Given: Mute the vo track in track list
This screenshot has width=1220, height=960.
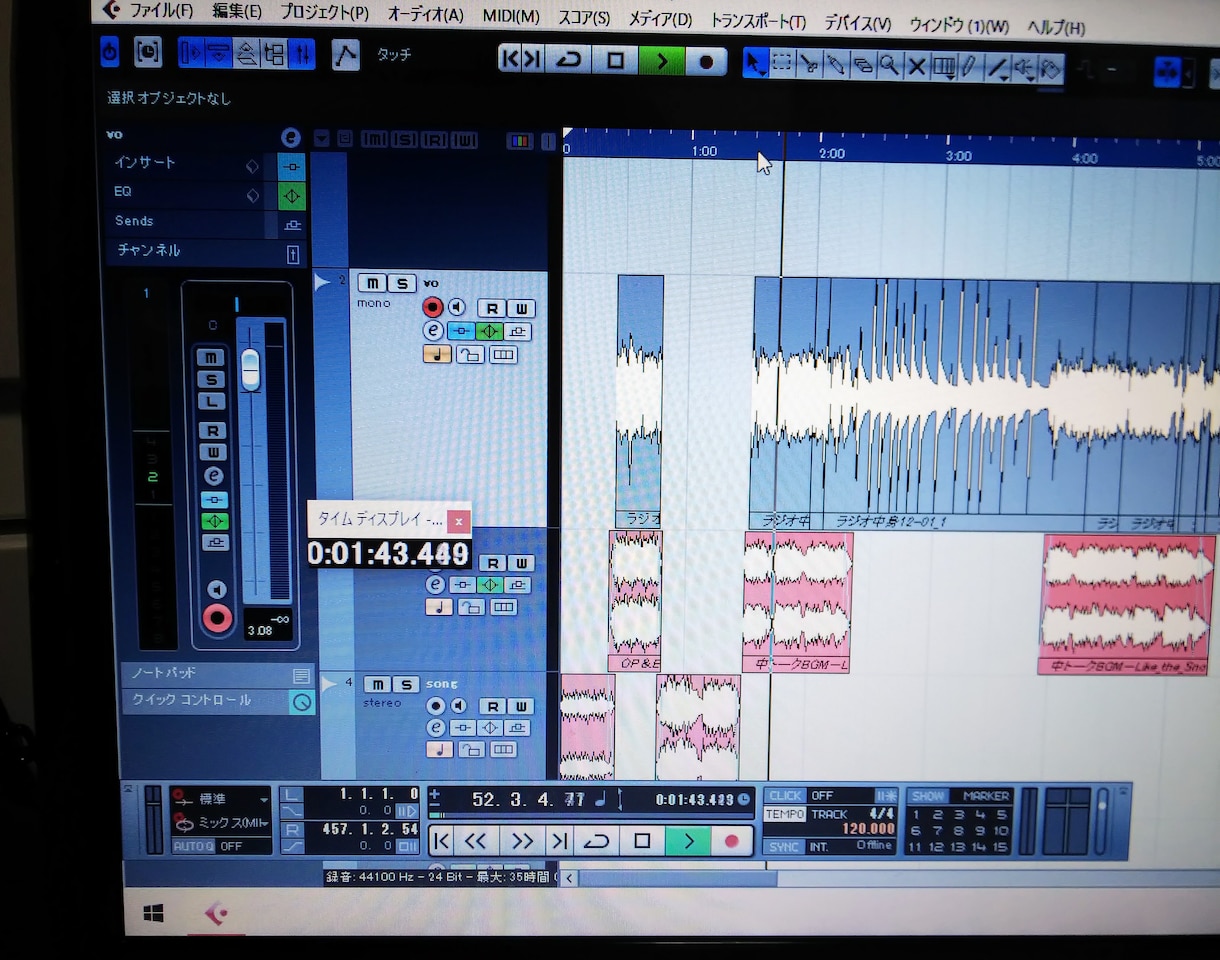Looking at the screenshot, I should coord(372,284).
